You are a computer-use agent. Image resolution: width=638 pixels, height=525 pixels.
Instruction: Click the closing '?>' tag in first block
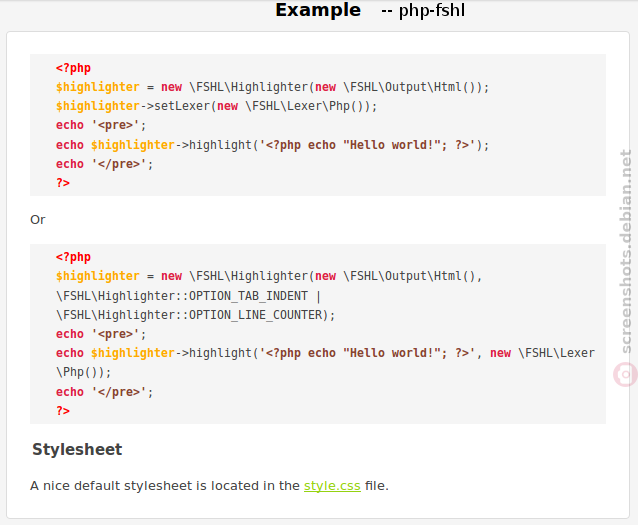[x=63, y=183]
